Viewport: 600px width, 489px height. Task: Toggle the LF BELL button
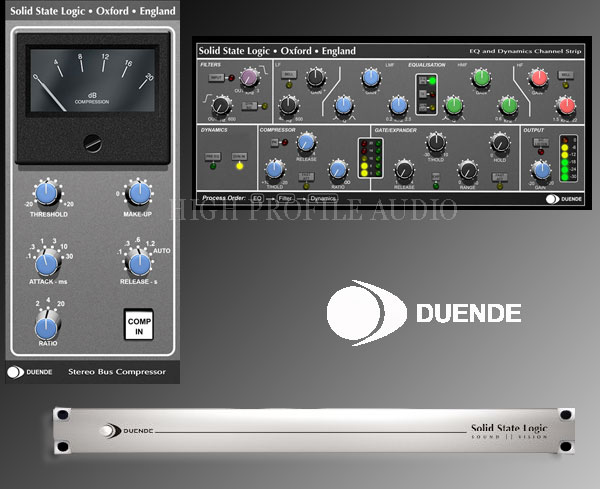289,74
